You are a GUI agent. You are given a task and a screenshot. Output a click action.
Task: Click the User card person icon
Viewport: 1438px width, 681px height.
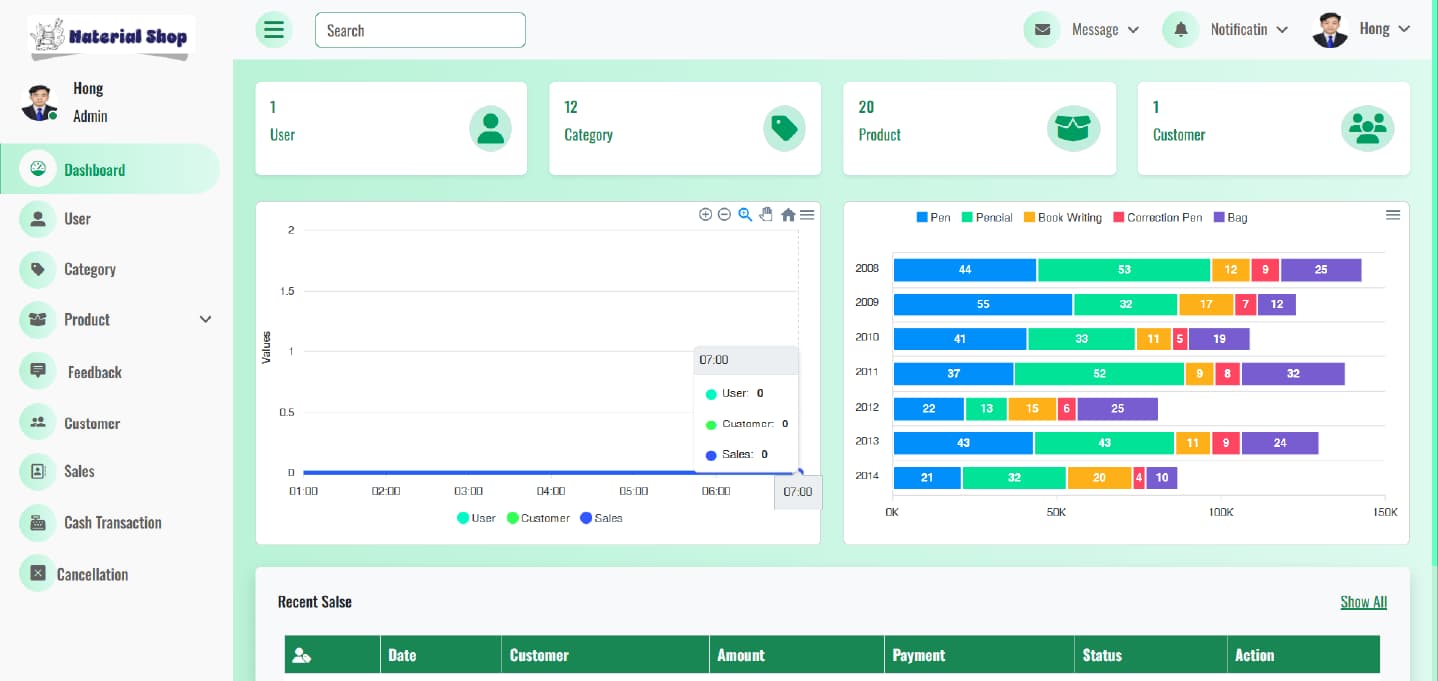point(490,128)
